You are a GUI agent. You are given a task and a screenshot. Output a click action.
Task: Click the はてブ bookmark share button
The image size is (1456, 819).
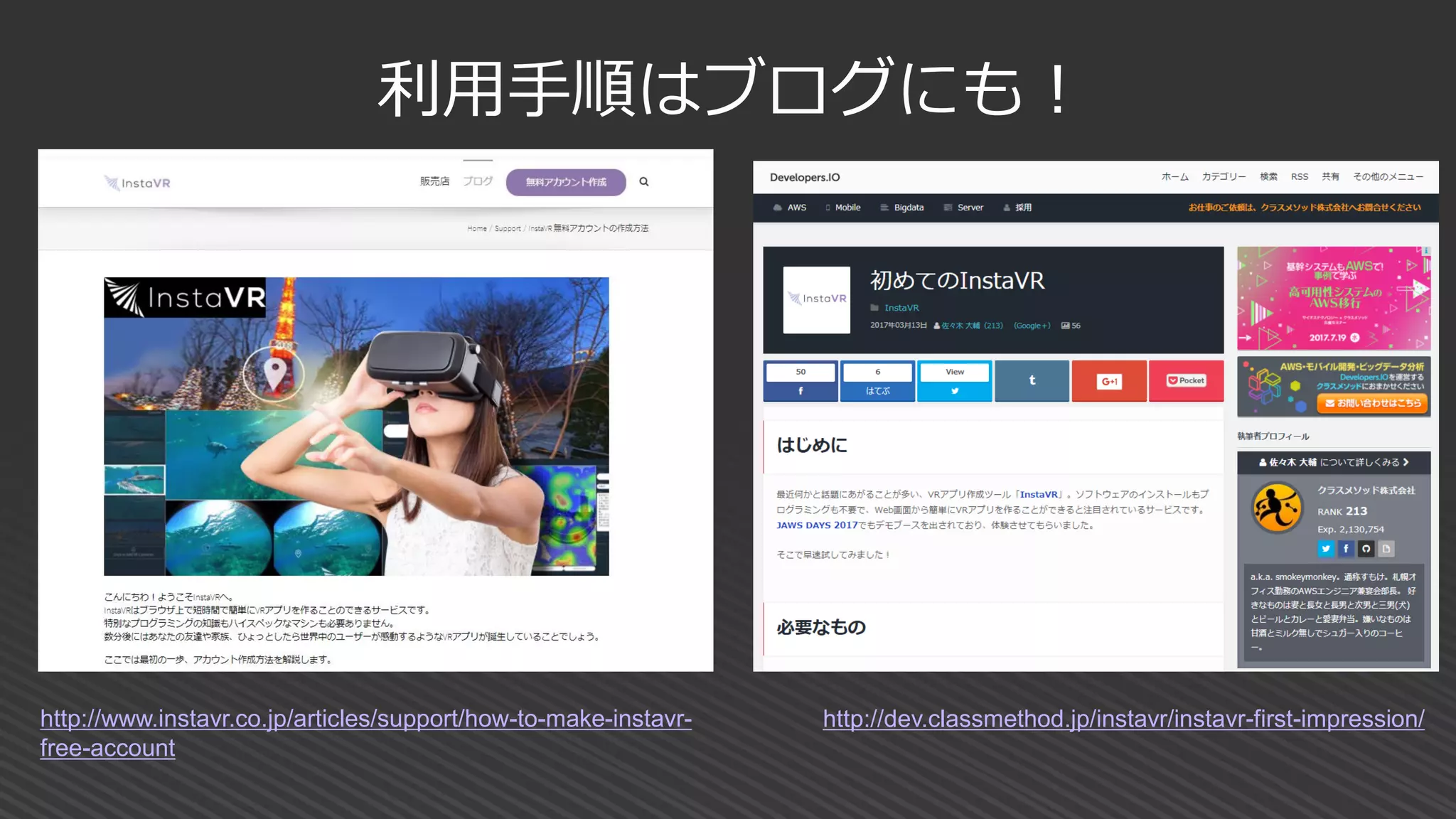coord(877,381)
